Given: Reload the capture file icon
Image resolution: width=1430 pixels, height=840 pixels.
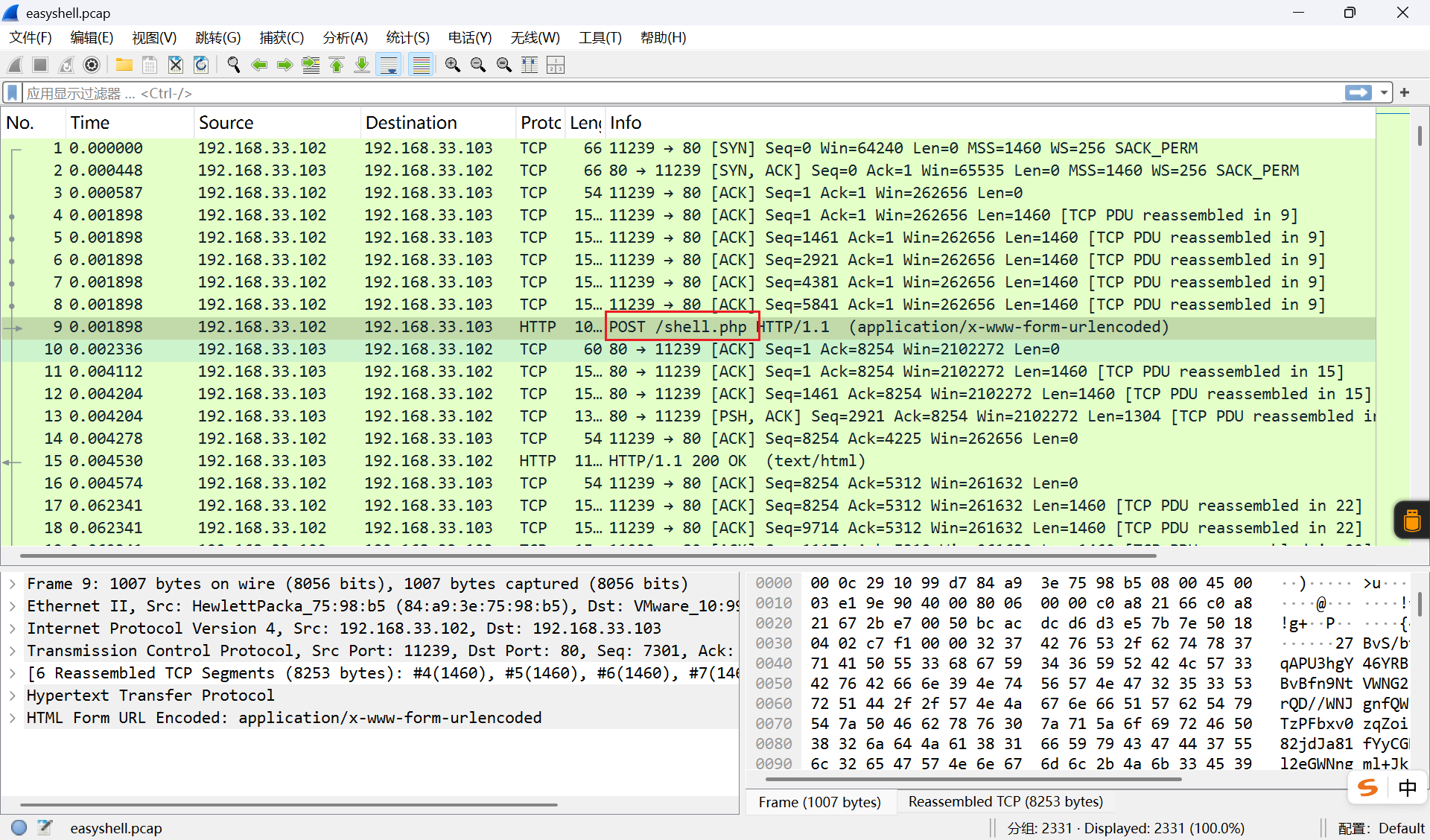Looking at the screenshot, I should [x=201, y=66].
